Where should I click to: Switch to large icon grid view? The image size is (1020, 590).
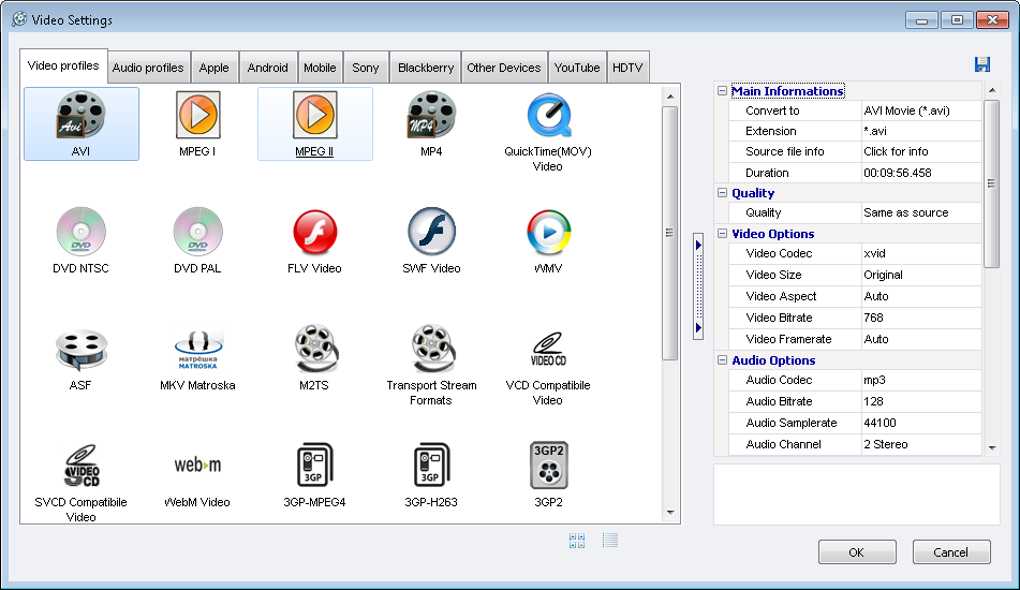(577, 541)
